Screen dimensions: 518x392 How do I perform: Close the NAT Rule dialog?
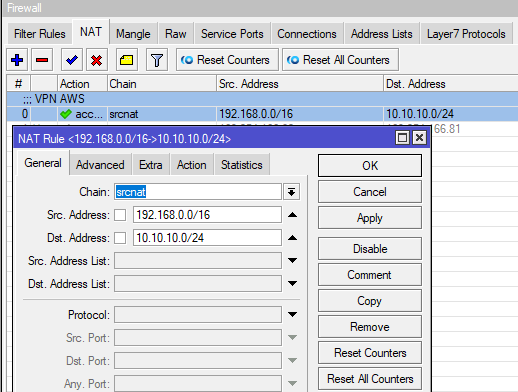pos(420,138)
